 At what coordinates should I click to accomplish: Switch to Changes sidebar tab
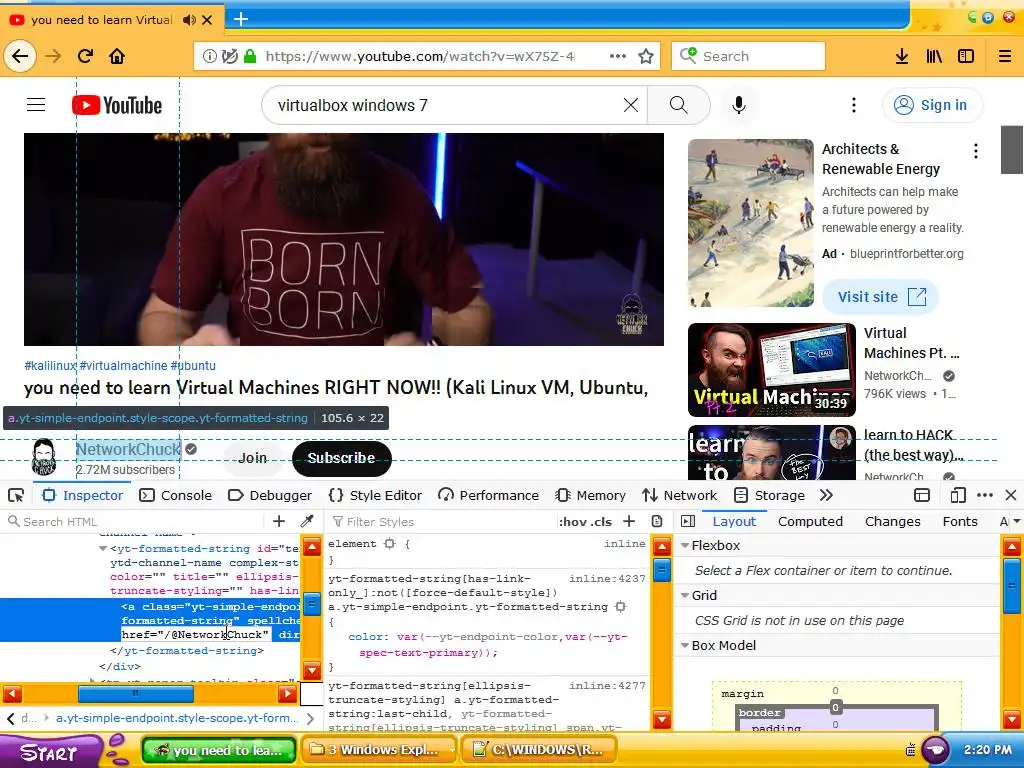point(892,521)
